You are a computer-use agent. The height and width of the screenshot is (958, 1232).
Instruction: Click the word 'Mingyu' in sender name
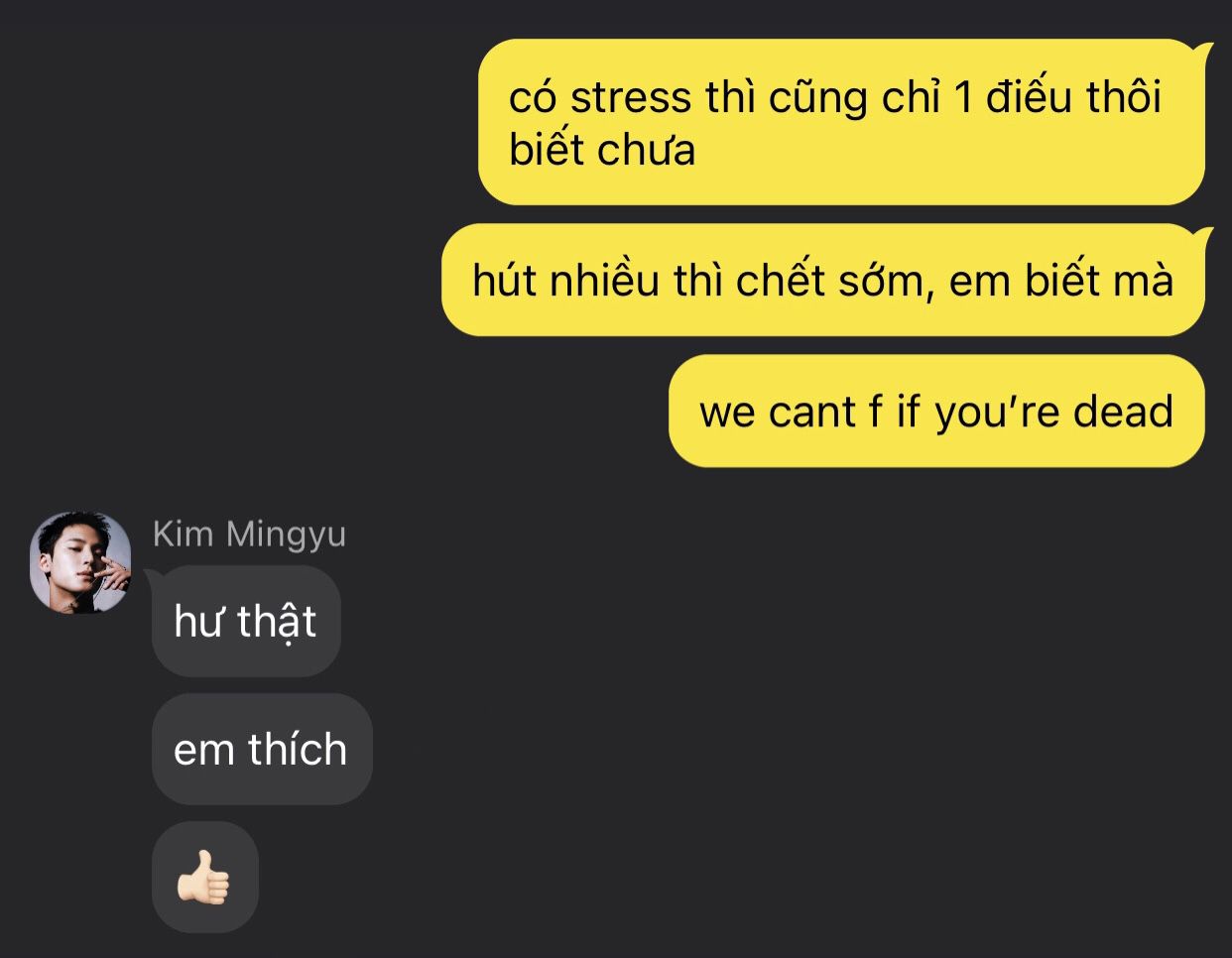pyautogui.click(x=286, y=536)
